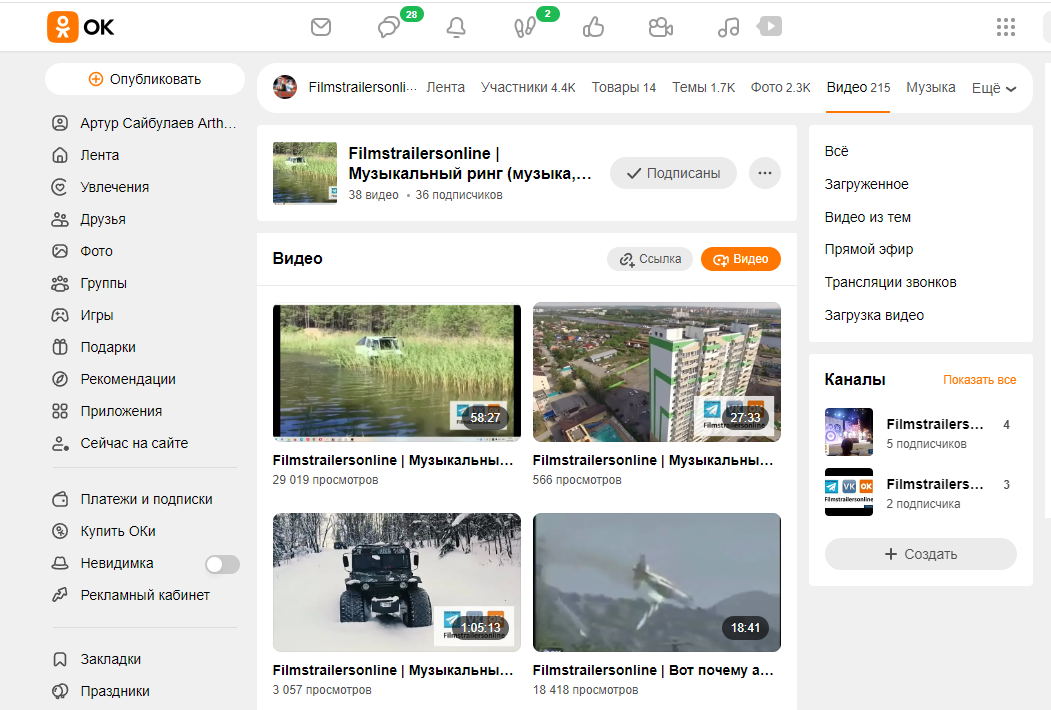
Task: Open the video camera icon in header
Action: click(661, 27)
